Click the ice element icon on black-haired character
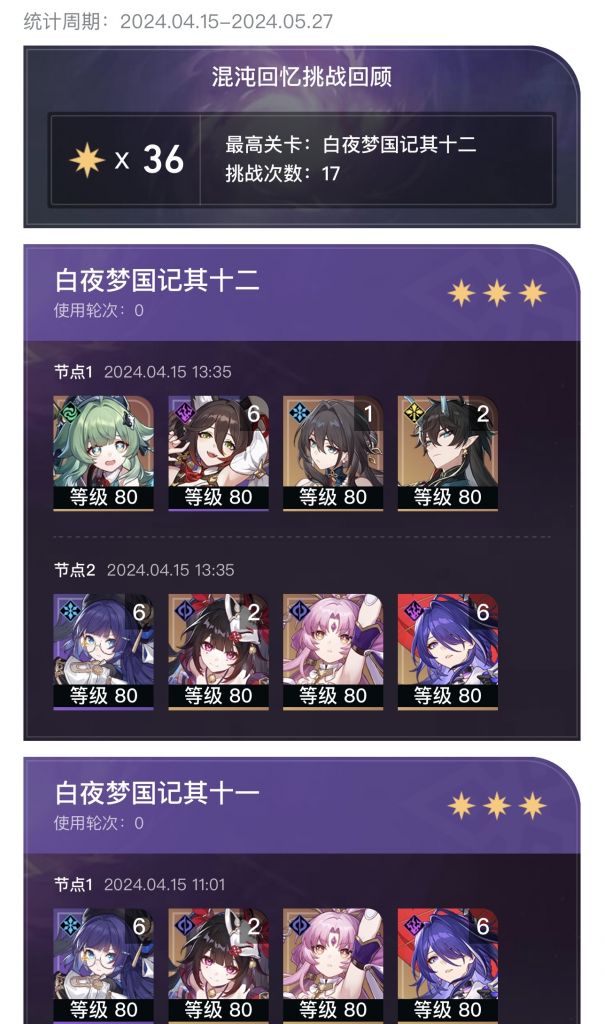605x1024 pixels. tap(299, 412)
